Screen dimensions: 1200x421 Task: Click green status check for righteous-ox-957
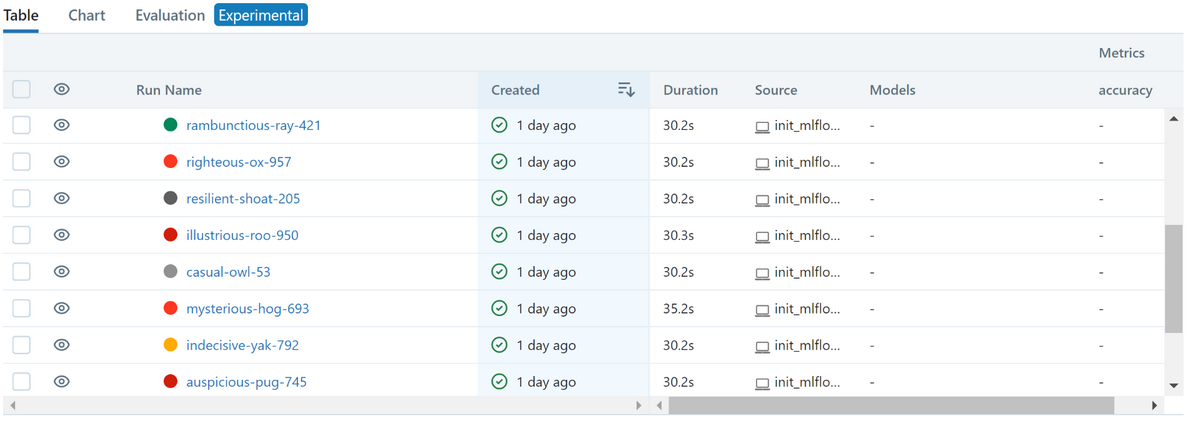click(499, 162)
